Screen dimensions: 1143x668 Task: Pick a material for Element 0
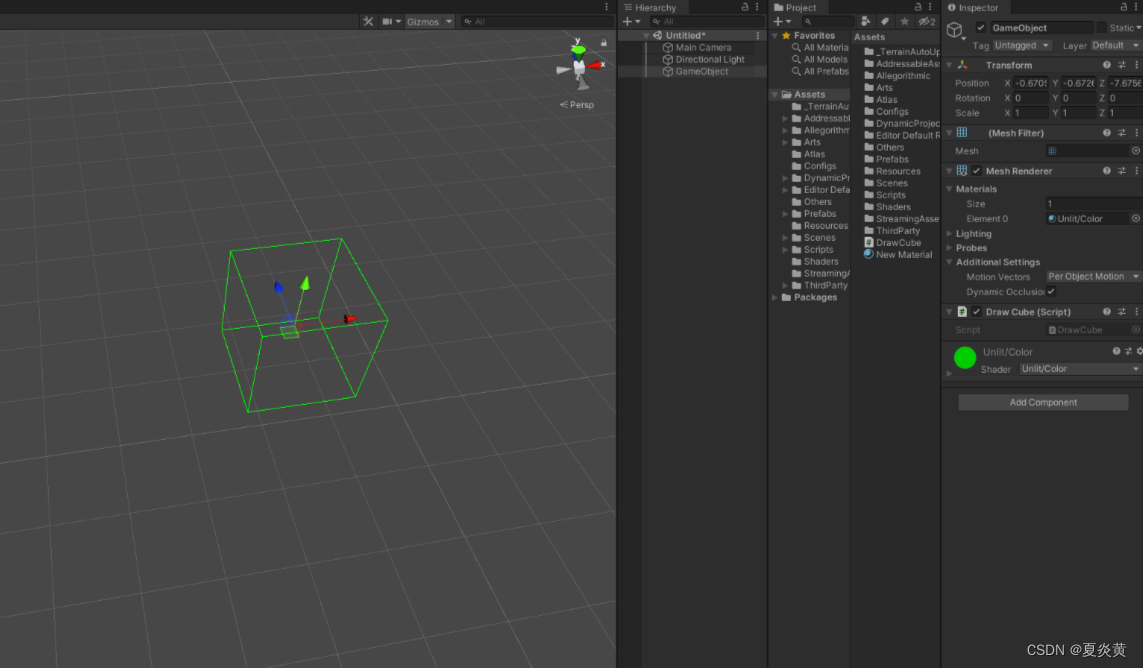coord(1136,219)
